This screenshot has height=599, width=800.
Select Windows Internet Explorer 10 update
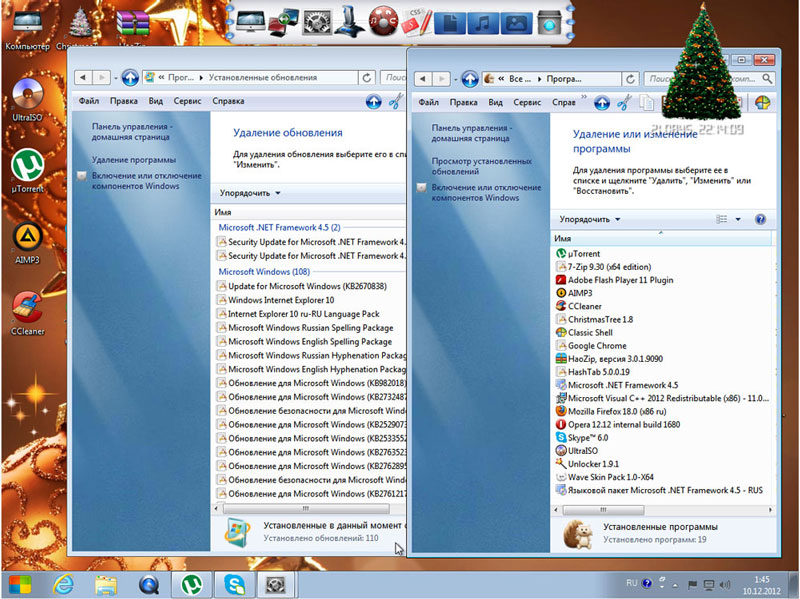point(281,300)
